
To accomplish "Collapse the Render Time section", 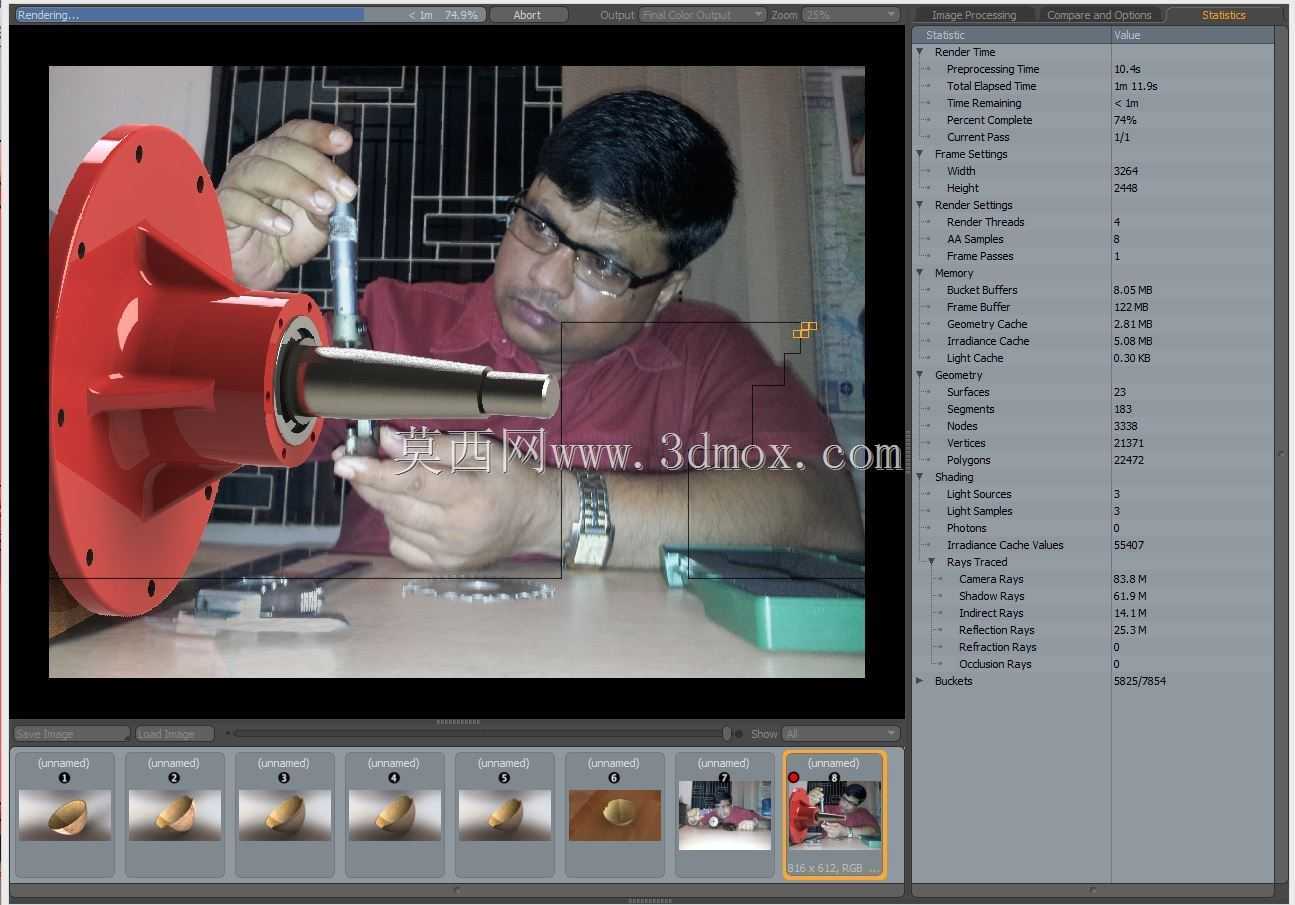I will (920, 52).
